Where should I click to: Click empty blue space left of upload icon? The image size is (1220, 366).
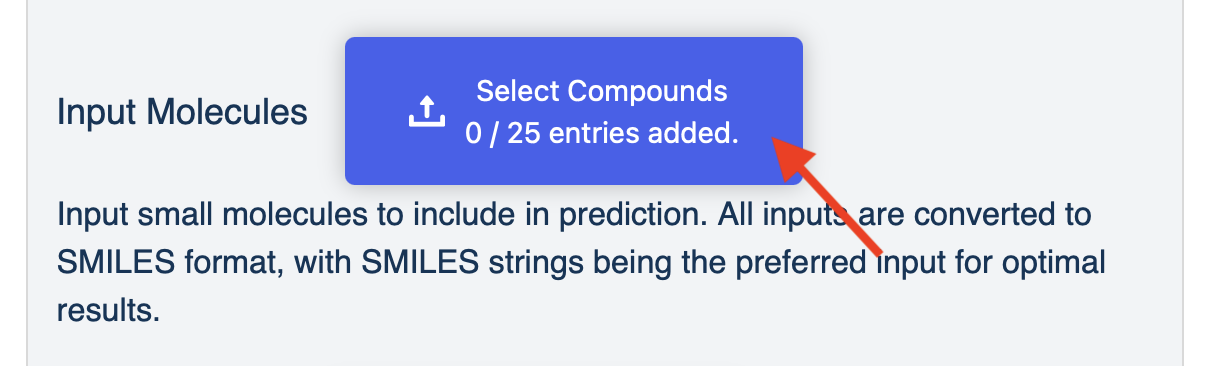pos(376,111)
